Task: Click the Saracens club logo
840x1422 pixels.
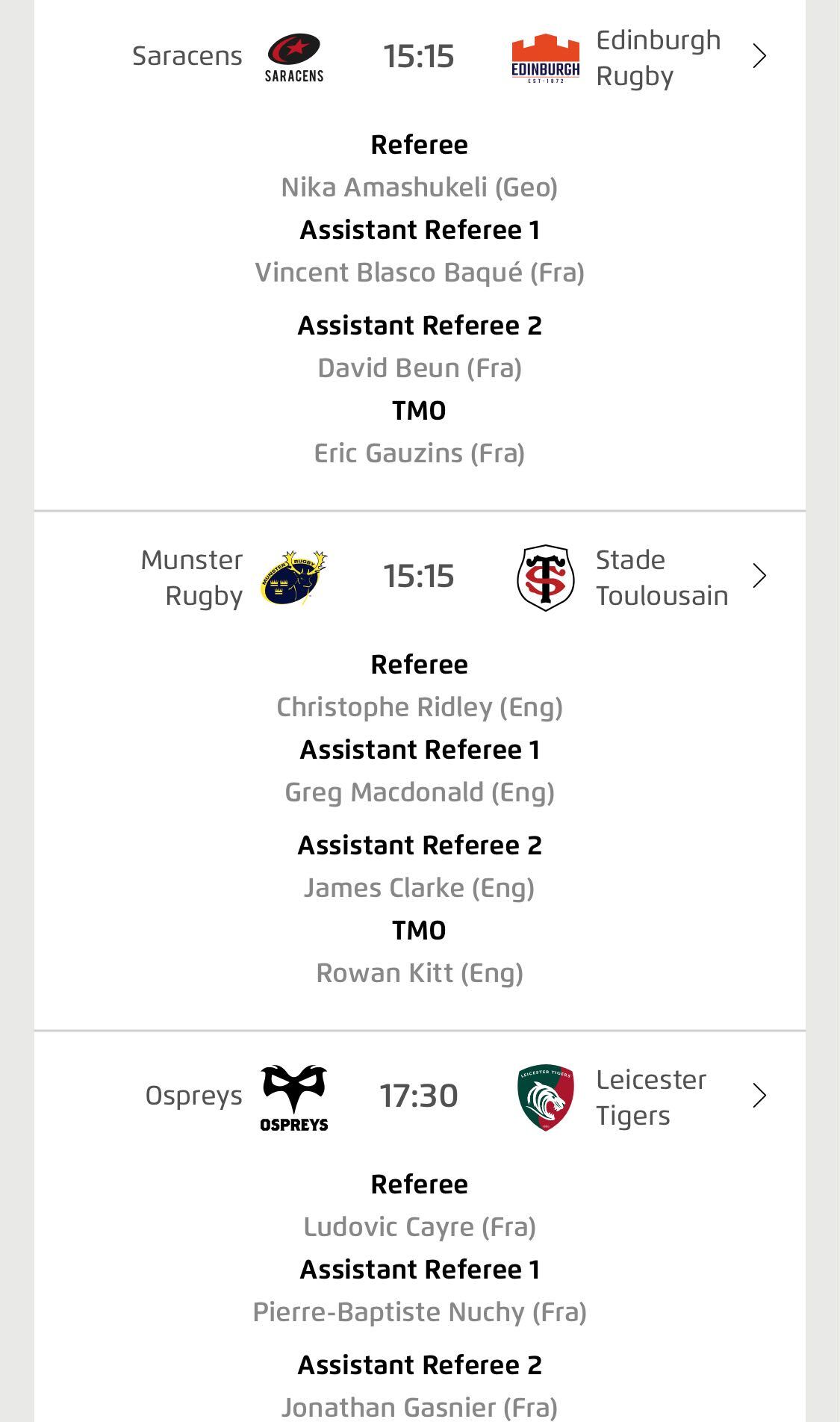Action: [294, 57]
